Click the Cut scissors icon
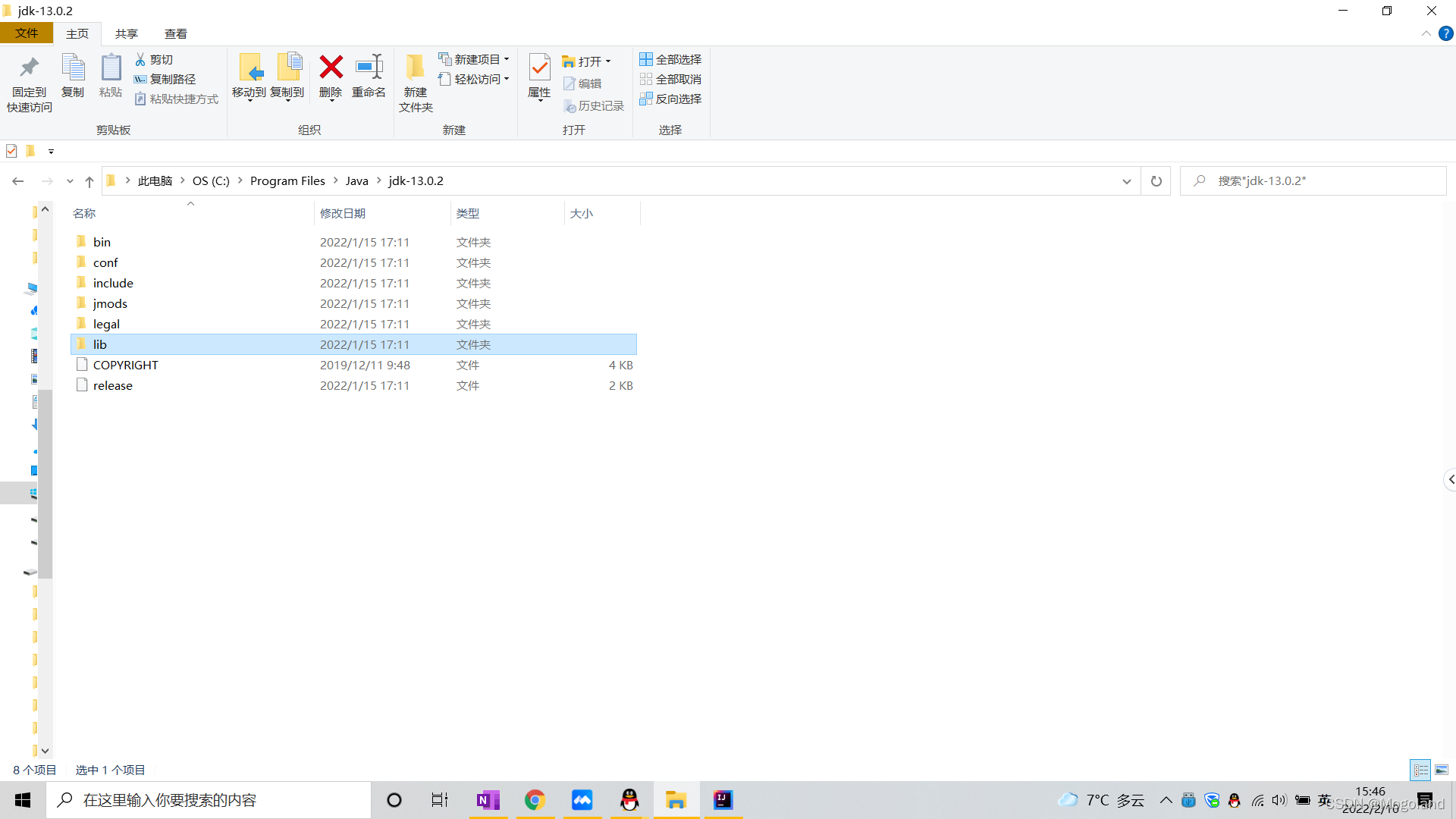This screenshot has height=819, width=1456. 140,59
